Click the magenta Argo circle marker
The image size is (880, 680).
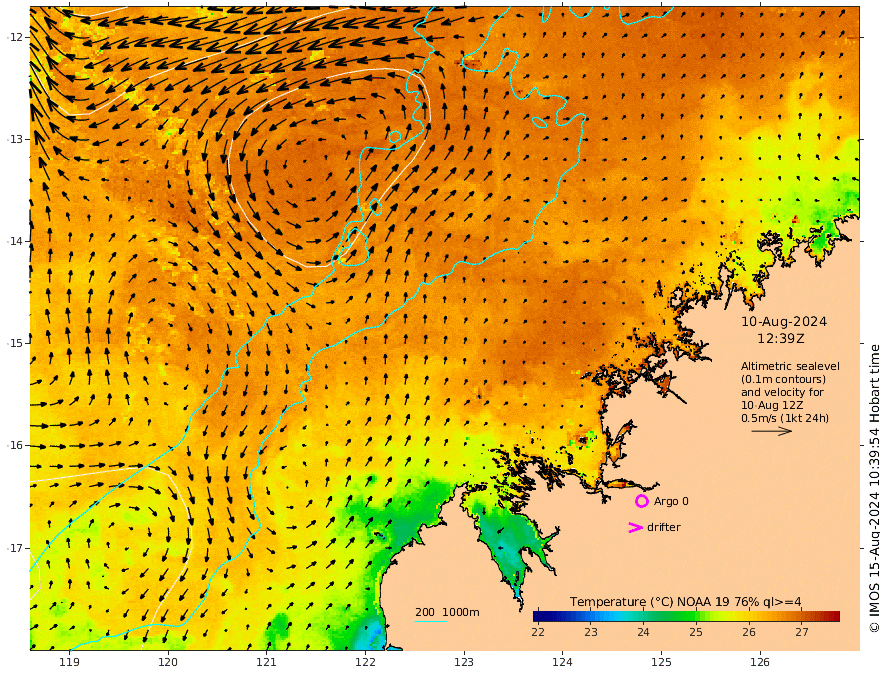tap(641, 501)
